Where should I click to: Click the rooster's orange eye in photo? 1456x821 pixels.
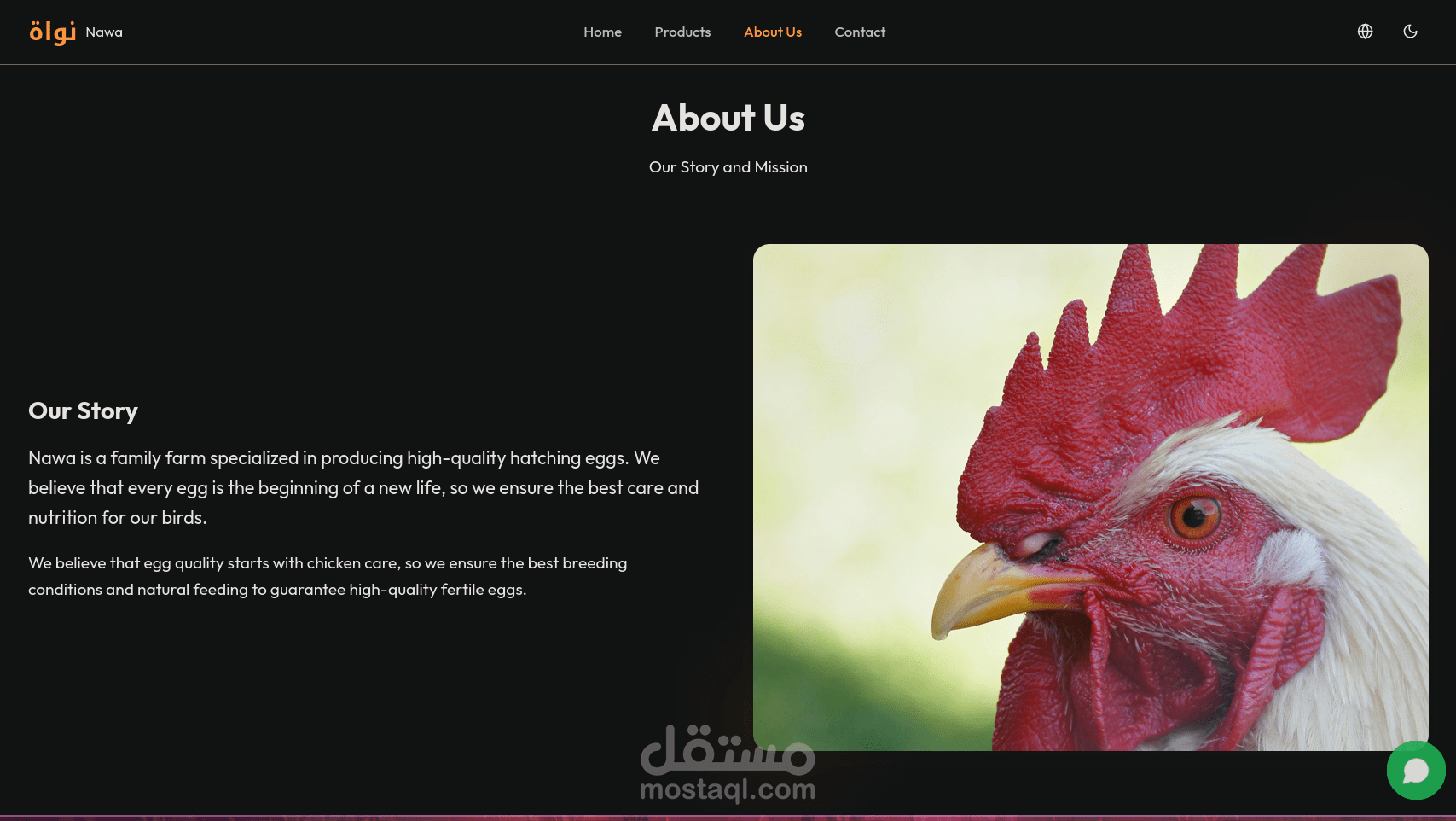pyautogui.click(x=1194, y=515)
